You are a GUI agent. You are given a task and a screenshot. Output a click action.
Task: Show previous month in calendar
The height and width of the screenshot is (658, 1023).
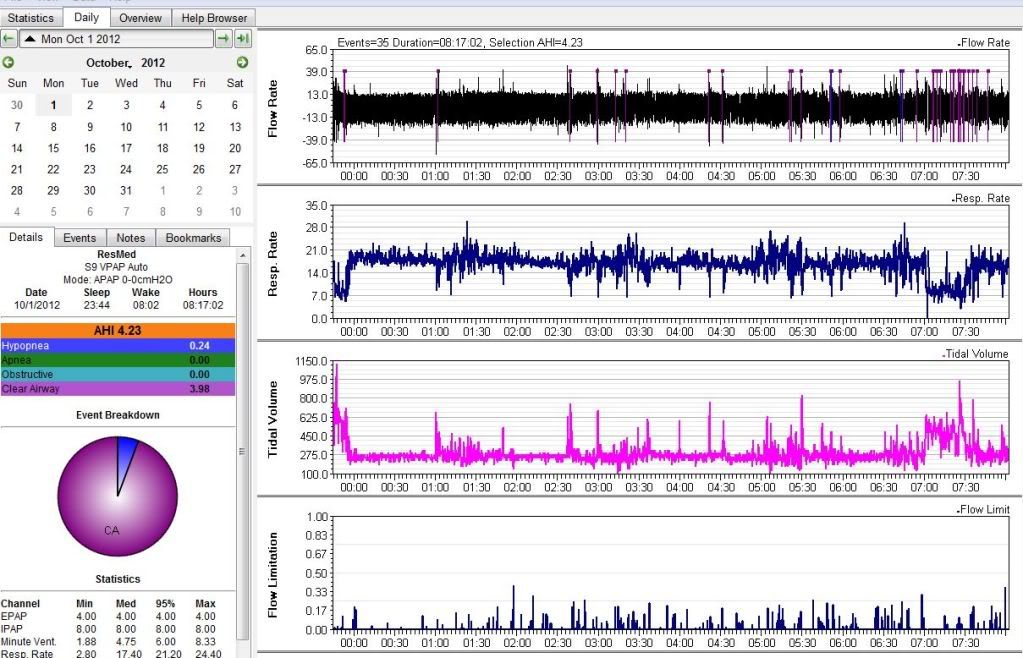[x=8, y=63]
